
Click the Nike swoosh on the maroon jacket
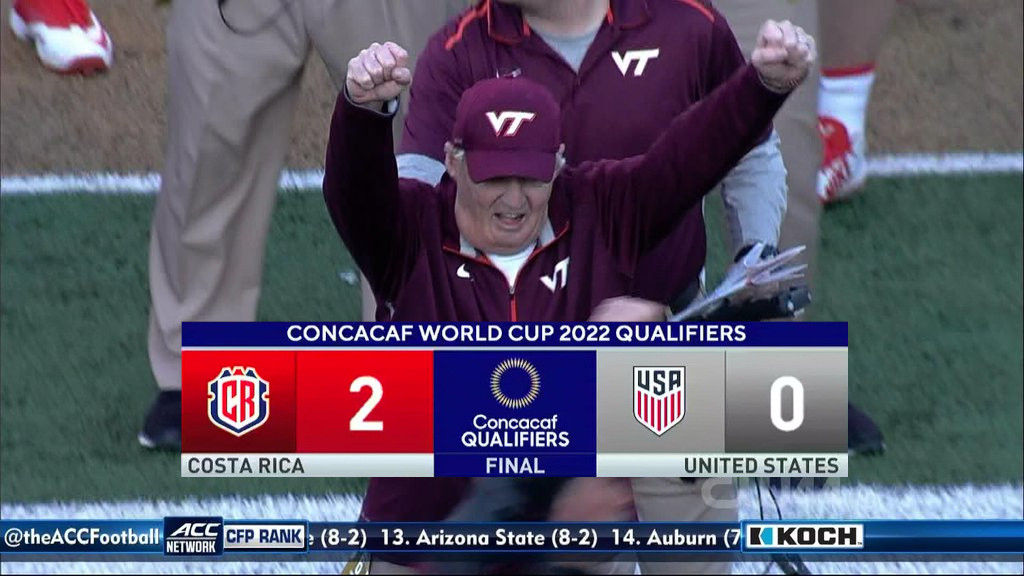pos(464,271)
